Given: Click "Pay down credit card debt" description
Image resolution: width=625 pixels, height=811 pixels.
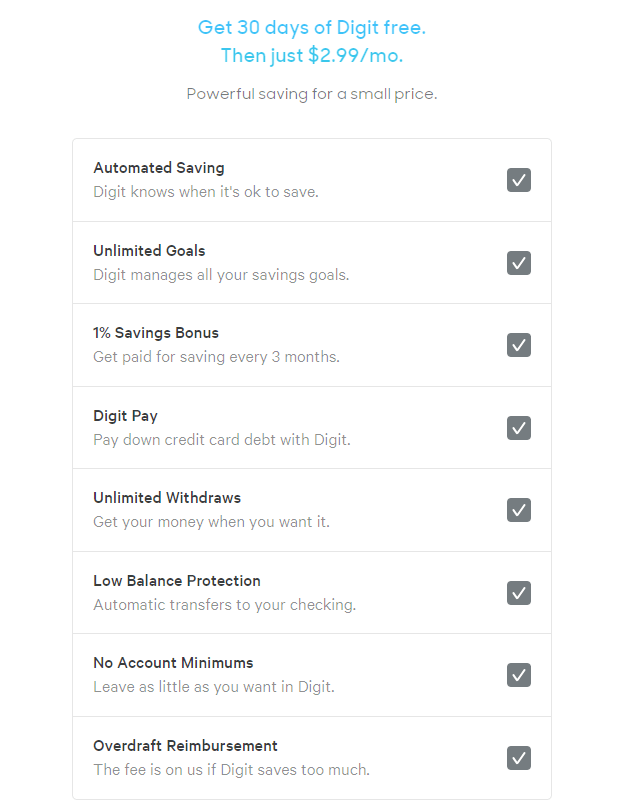Looking at the screenshot, I should [222, 440].
